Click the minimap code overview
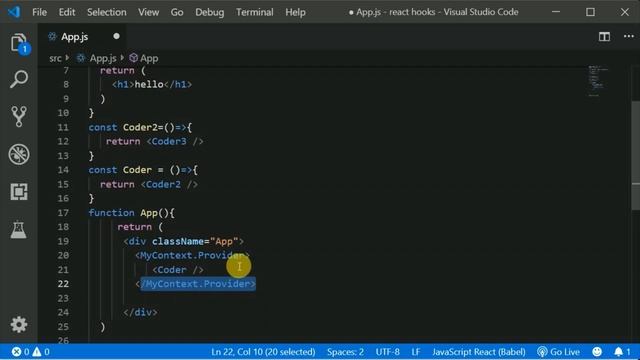The width and height of the screenshot is (640, 360). point(597,80)
